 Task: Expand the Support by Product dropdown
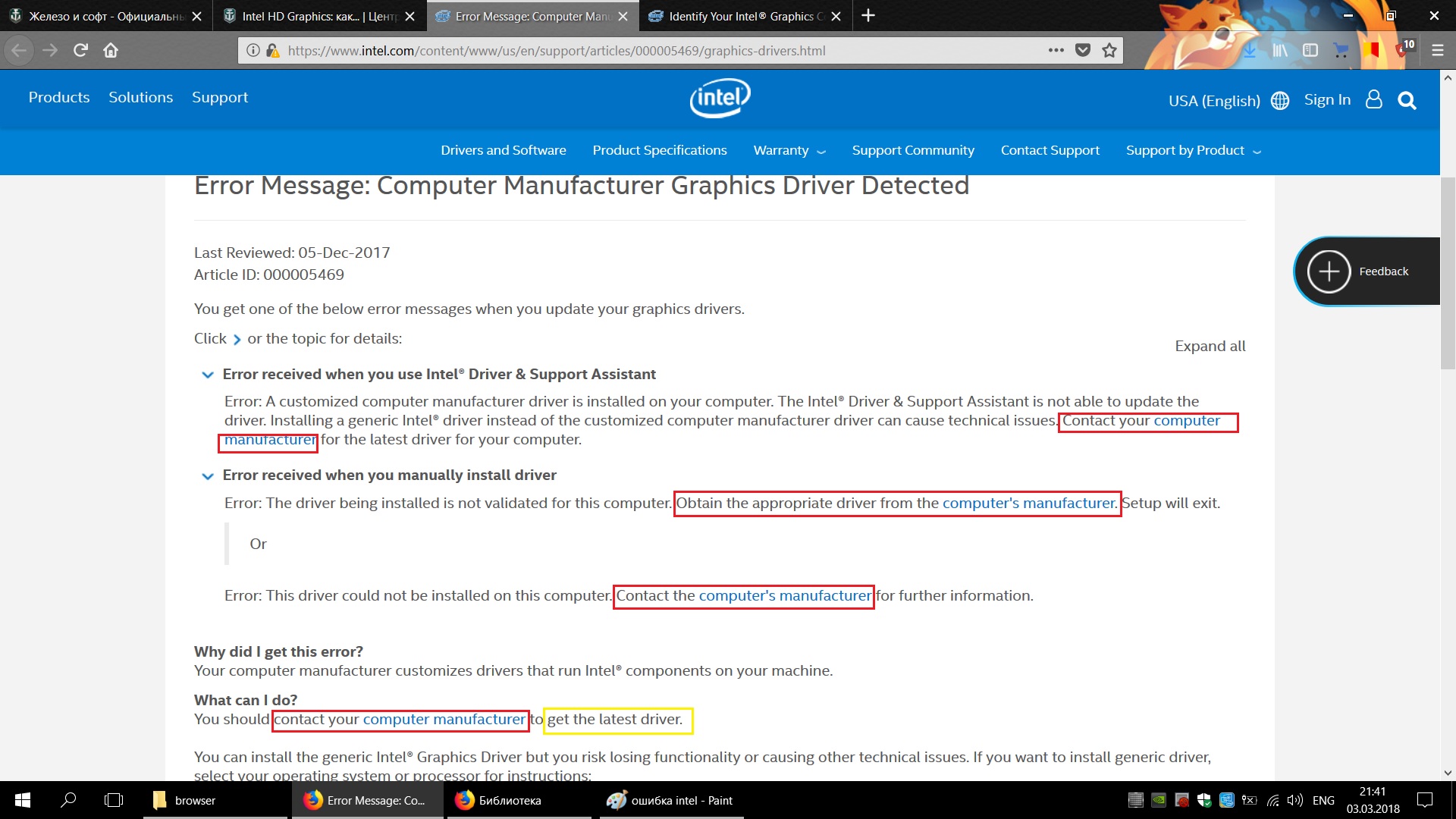click(1194, 150)
